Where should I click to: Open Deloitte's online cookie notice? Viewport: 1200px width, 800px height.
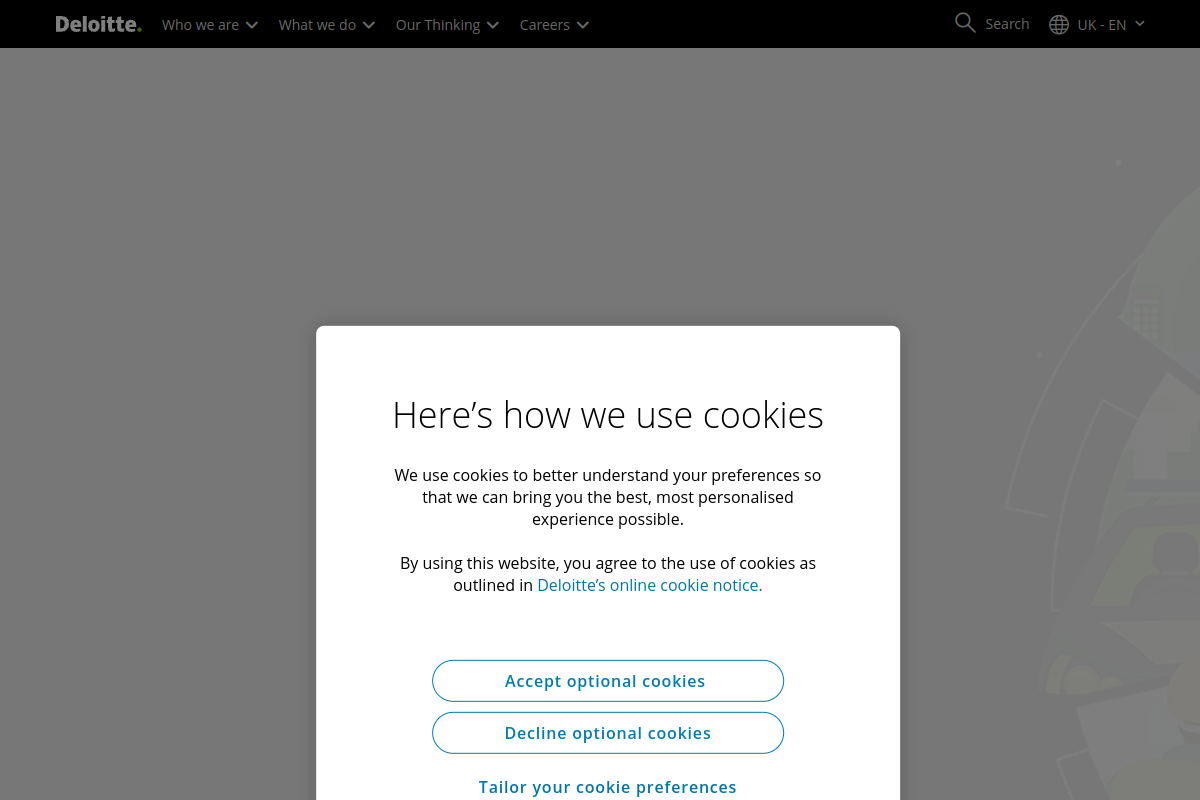click(649, 585)
